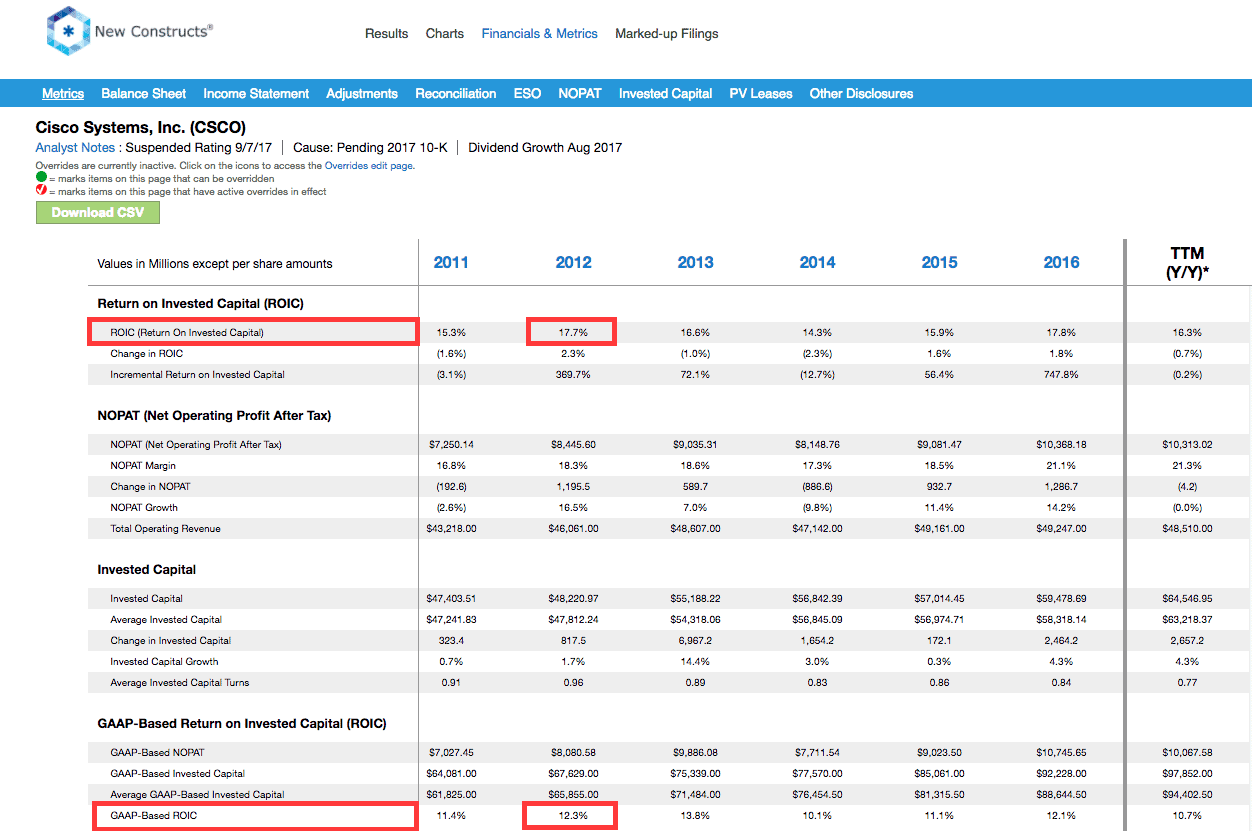Click the 2011 average GAAP capital $61,825.00

coord(451,795)
